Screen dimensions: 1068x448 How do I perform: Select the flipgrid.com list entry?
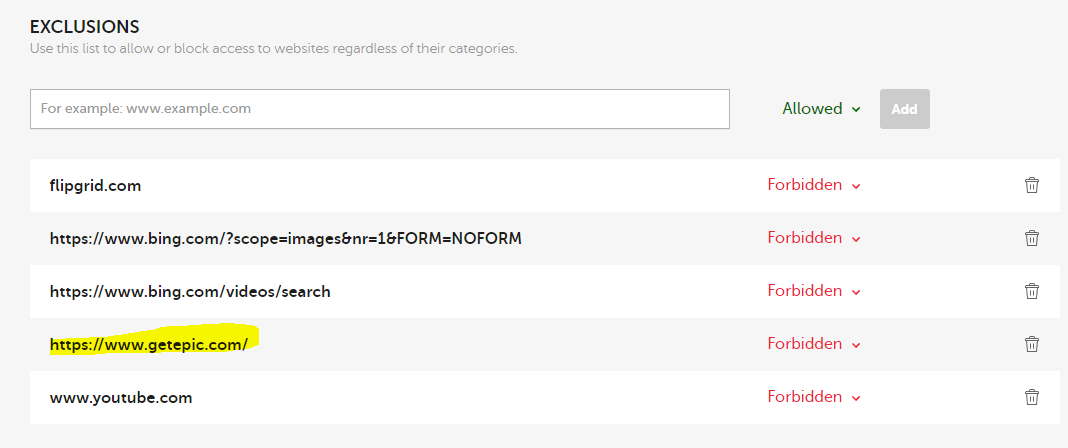pos(95,186)
